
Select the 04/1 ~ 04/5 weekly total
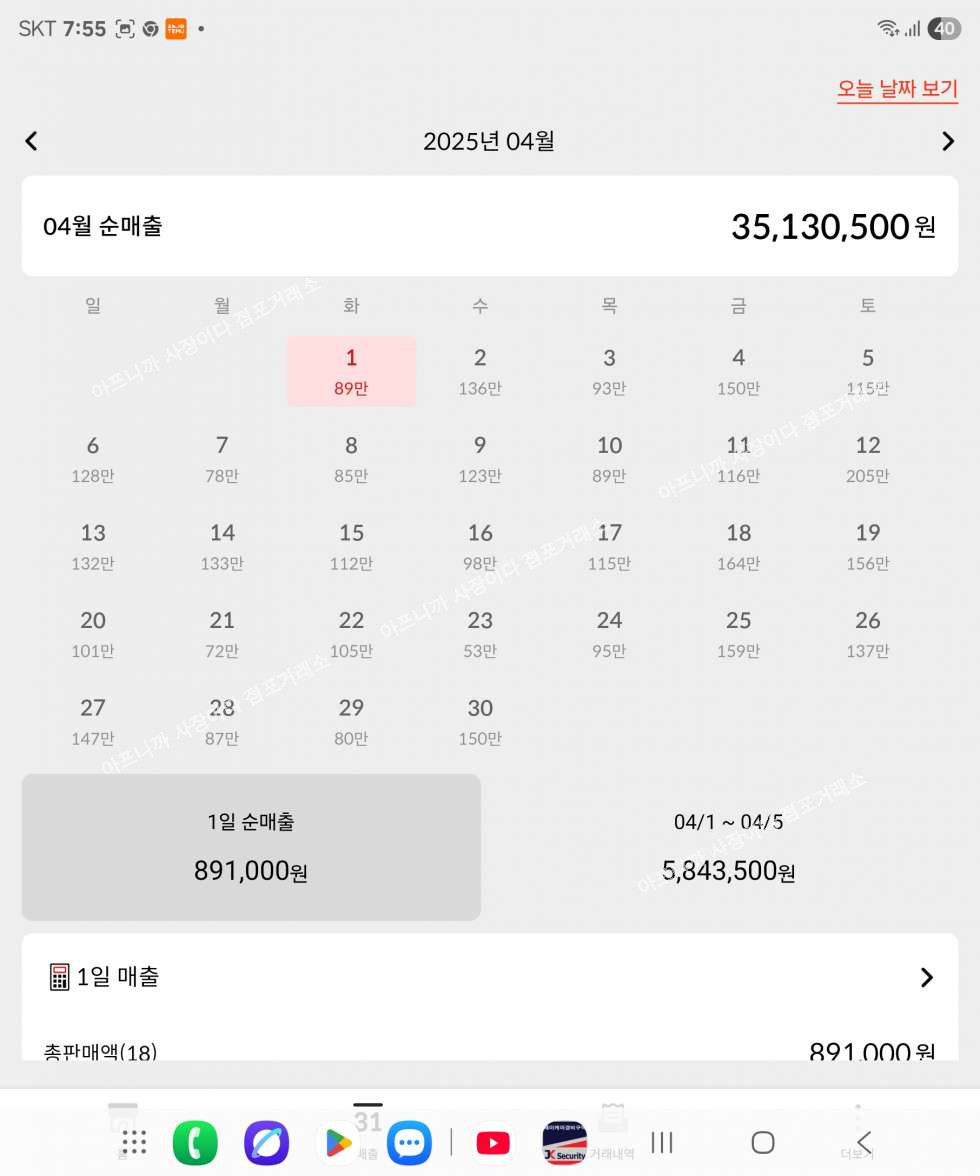pyautogui.click(x=728, y=847)
